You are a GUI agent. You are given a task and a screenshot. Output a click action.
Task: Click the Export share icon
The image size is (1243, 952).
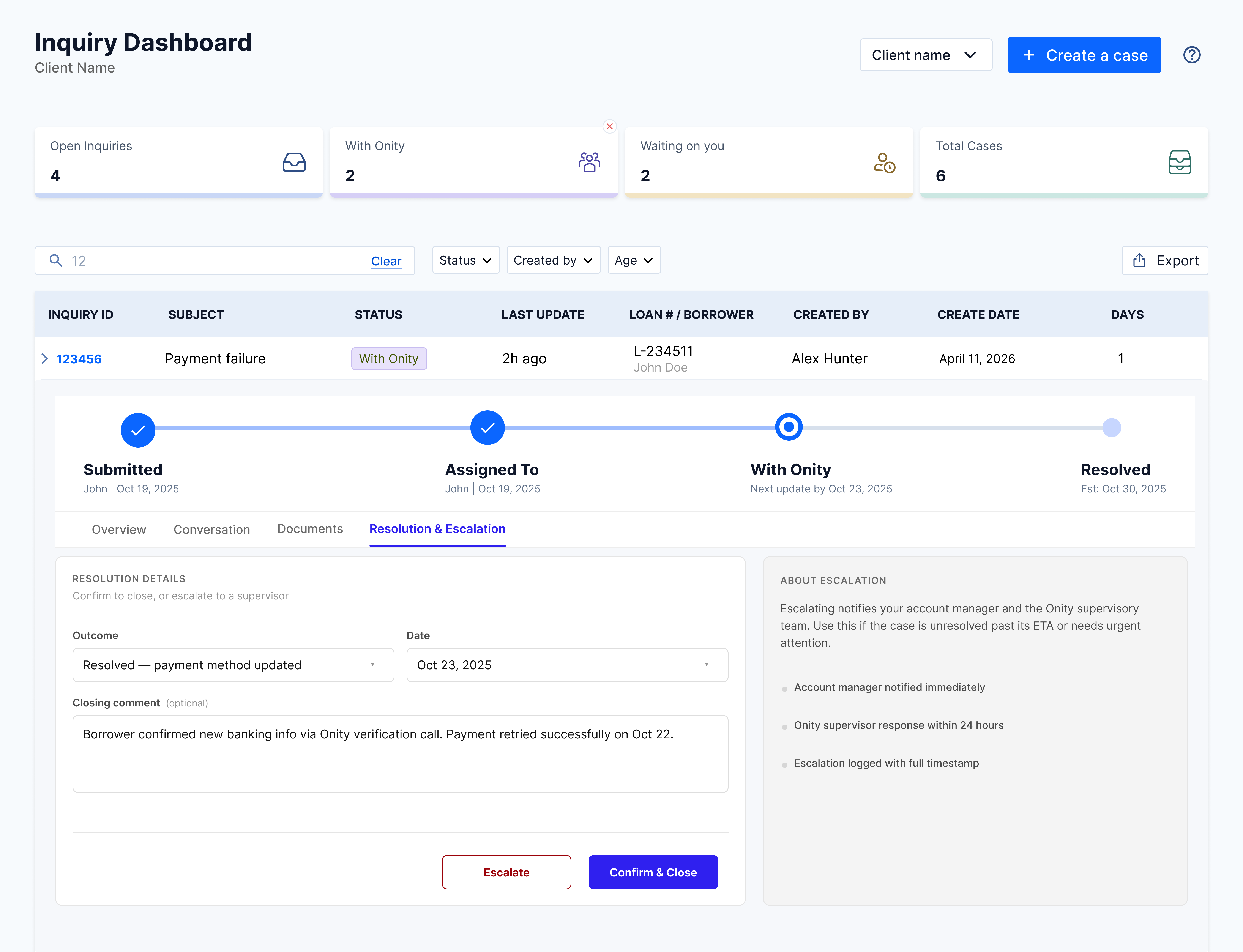(x=1139, y=261)
